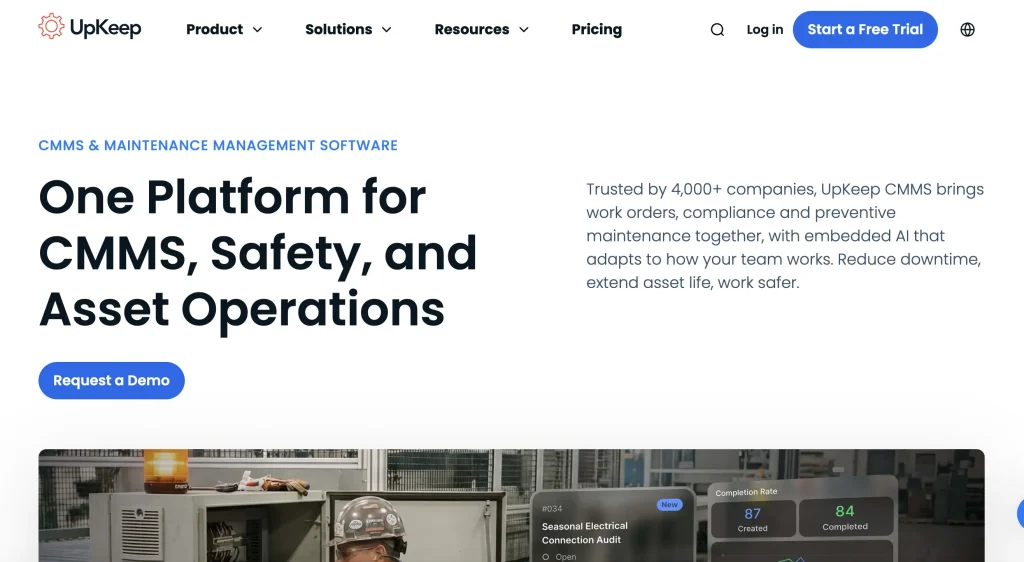The height and width of the screenshot is (562, 1024).
Task: Open the search magnifier icon
Action: pos(717,30)
